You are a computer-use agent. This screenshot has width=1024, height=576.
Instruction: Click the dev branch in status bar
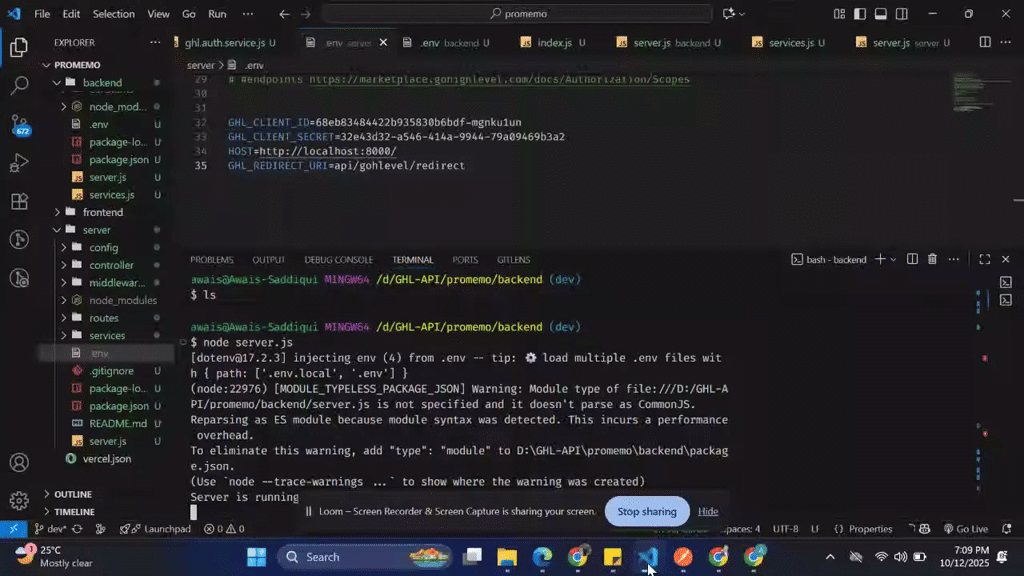click(x=51, y=528)
